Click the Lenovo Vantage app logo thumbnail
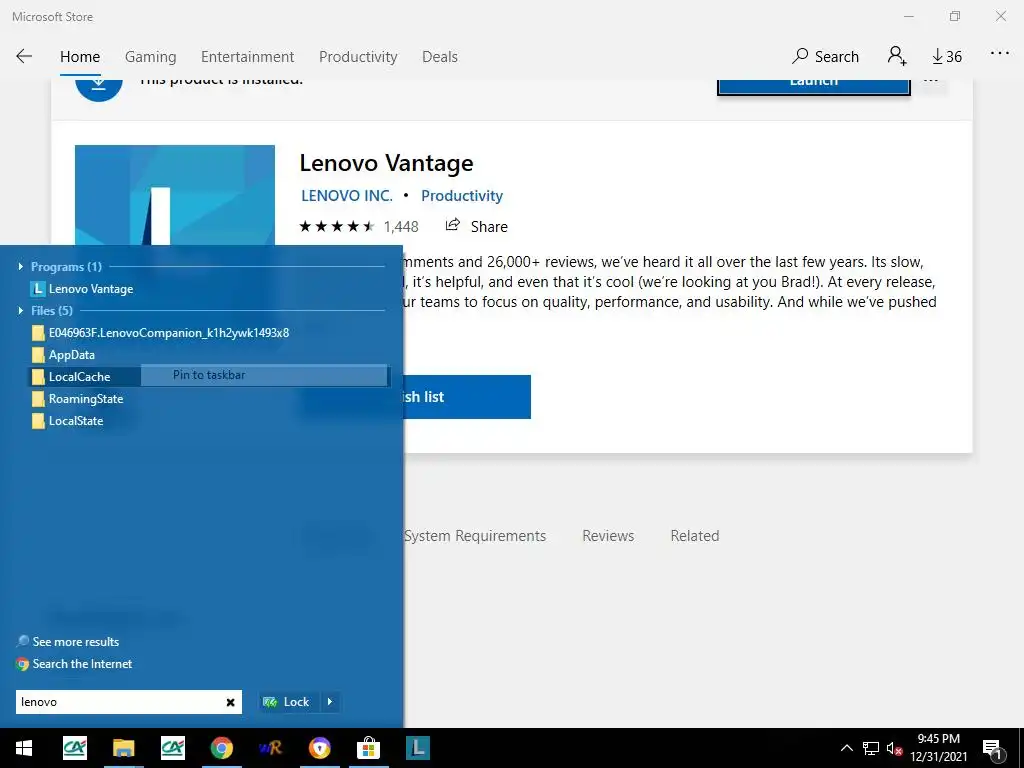1024x768 pixels. 174,195
